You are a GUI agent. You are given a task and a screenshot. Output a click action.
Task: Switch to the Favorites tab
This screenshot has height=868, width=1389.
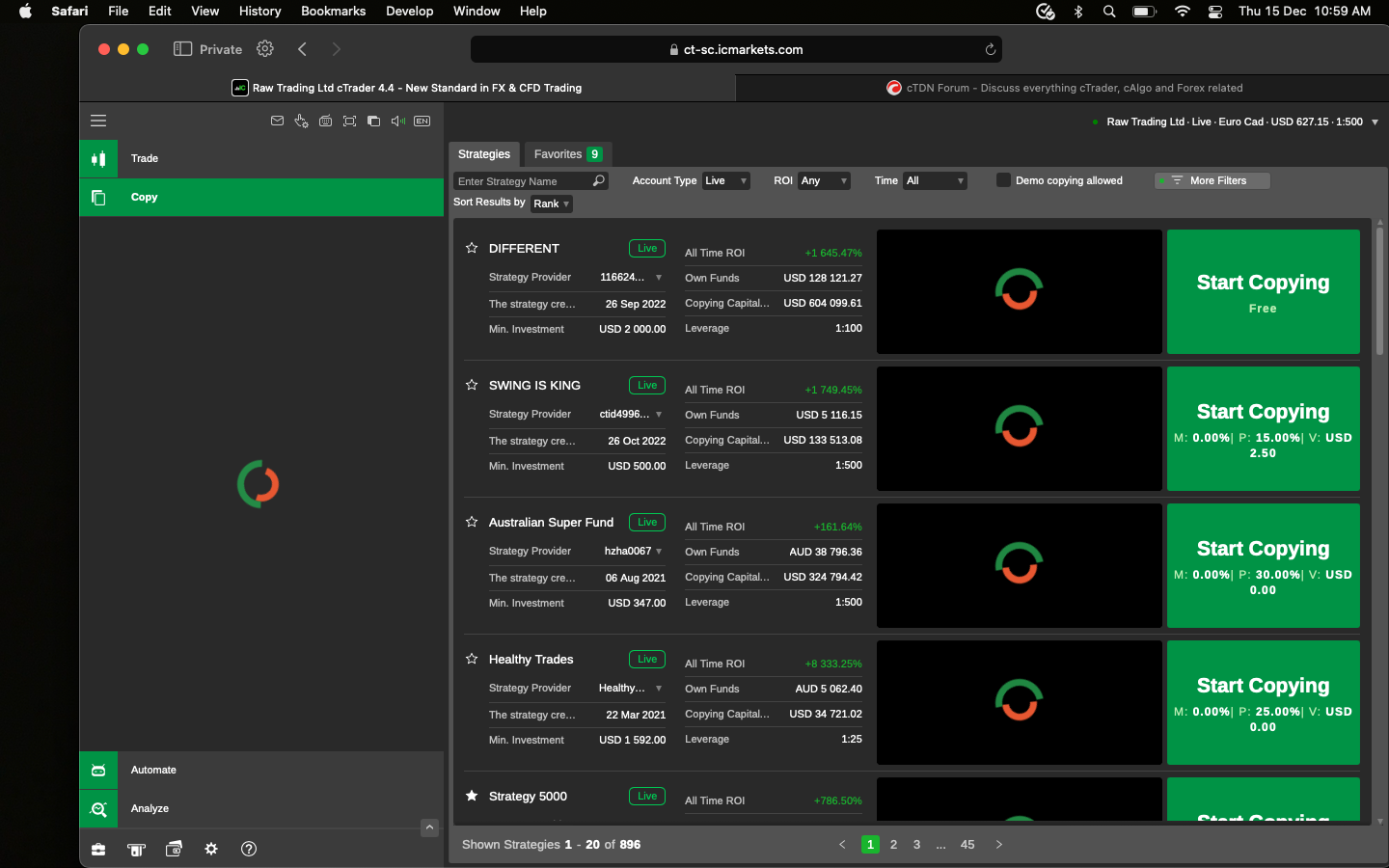[568, 154]
